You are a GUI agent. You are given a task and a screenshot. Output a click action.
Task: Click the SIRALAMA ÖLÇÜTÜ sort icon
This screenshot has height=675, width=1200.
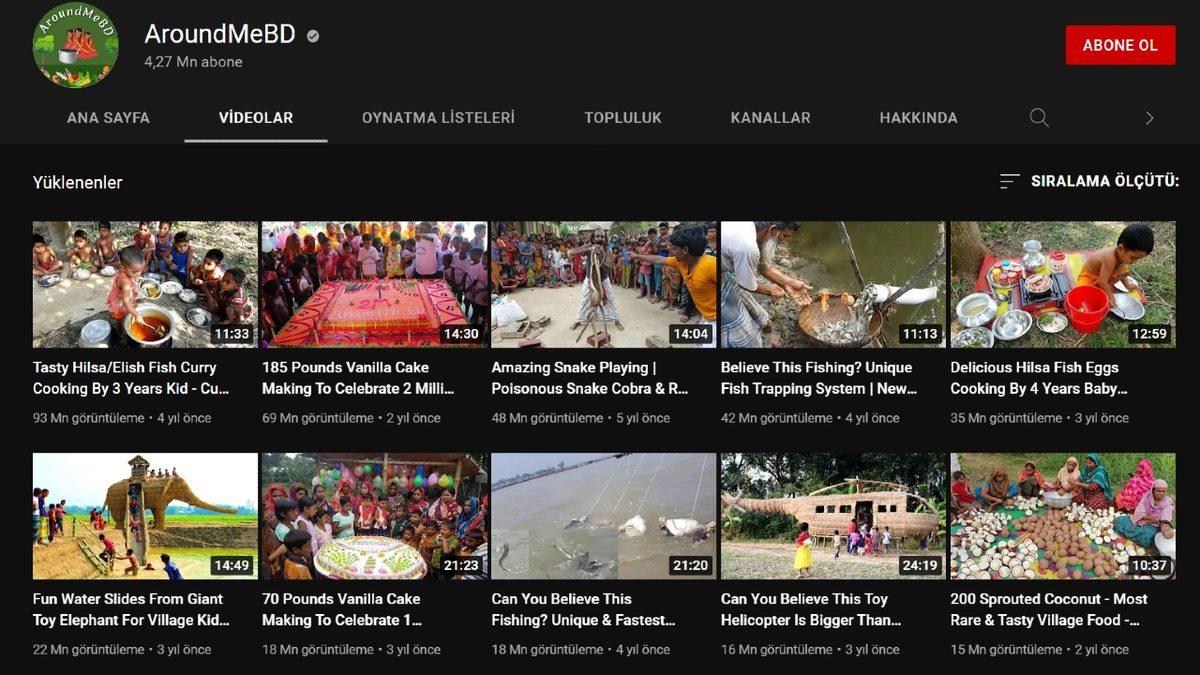click(x=1010, y=181)
